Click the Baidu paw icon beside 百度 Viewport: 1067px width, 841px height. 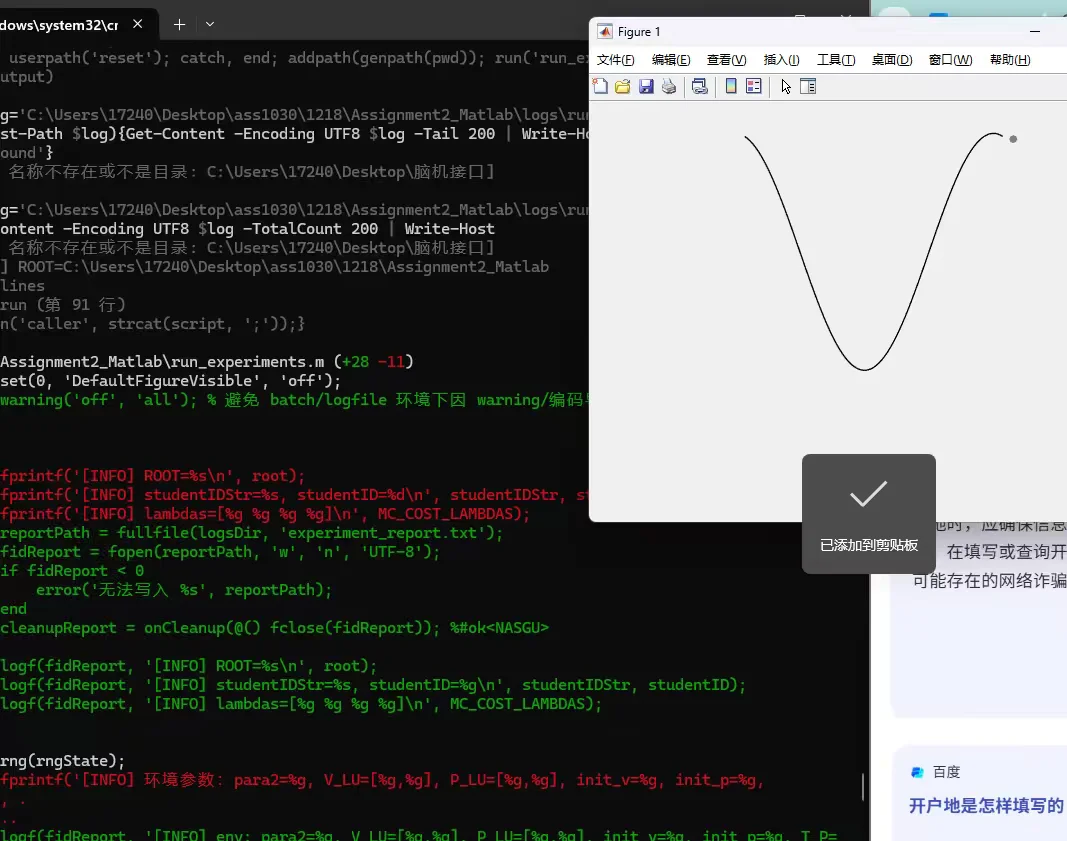(917, 772)
